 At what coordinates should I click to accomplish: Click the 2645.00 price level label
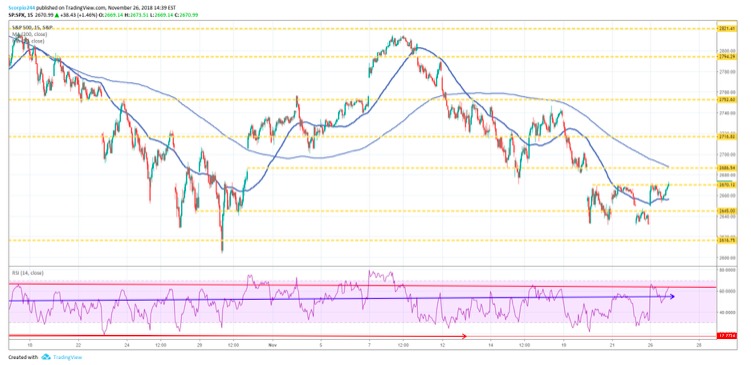727,211
